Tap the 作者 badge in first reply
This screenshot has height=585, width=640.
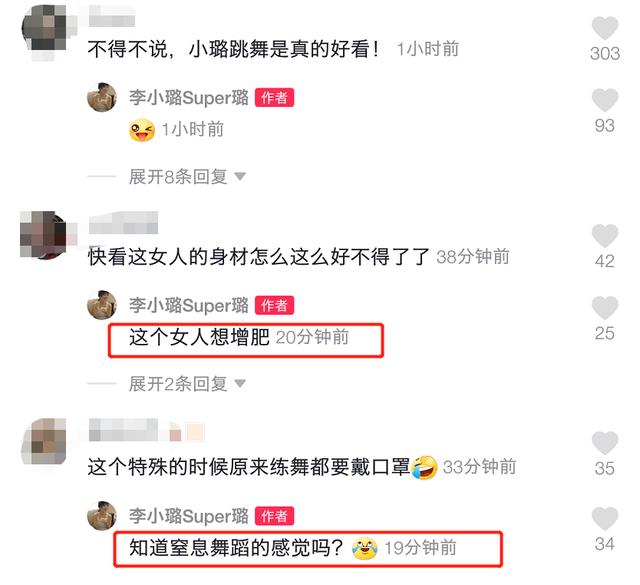(x=274, y=98)
